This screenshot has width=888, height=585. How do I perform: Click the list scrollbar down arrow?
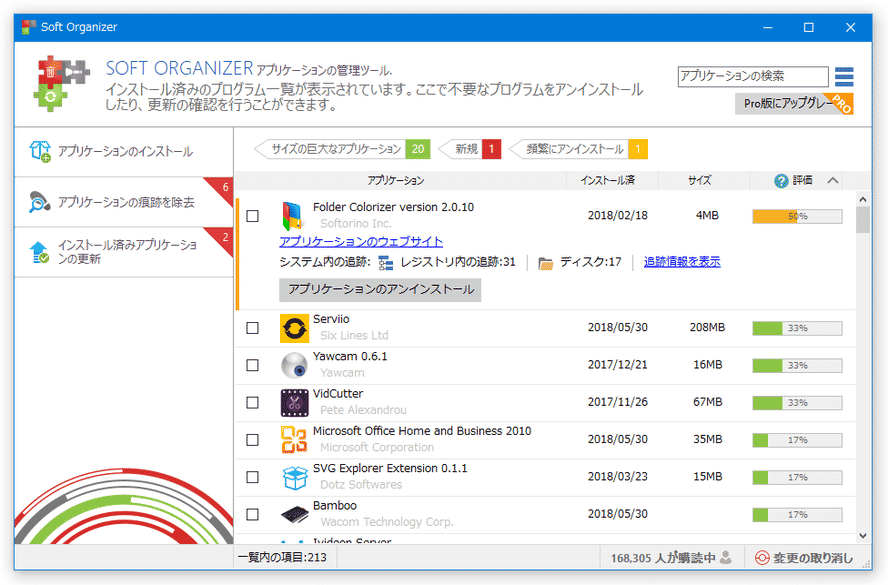pos(863,535)
